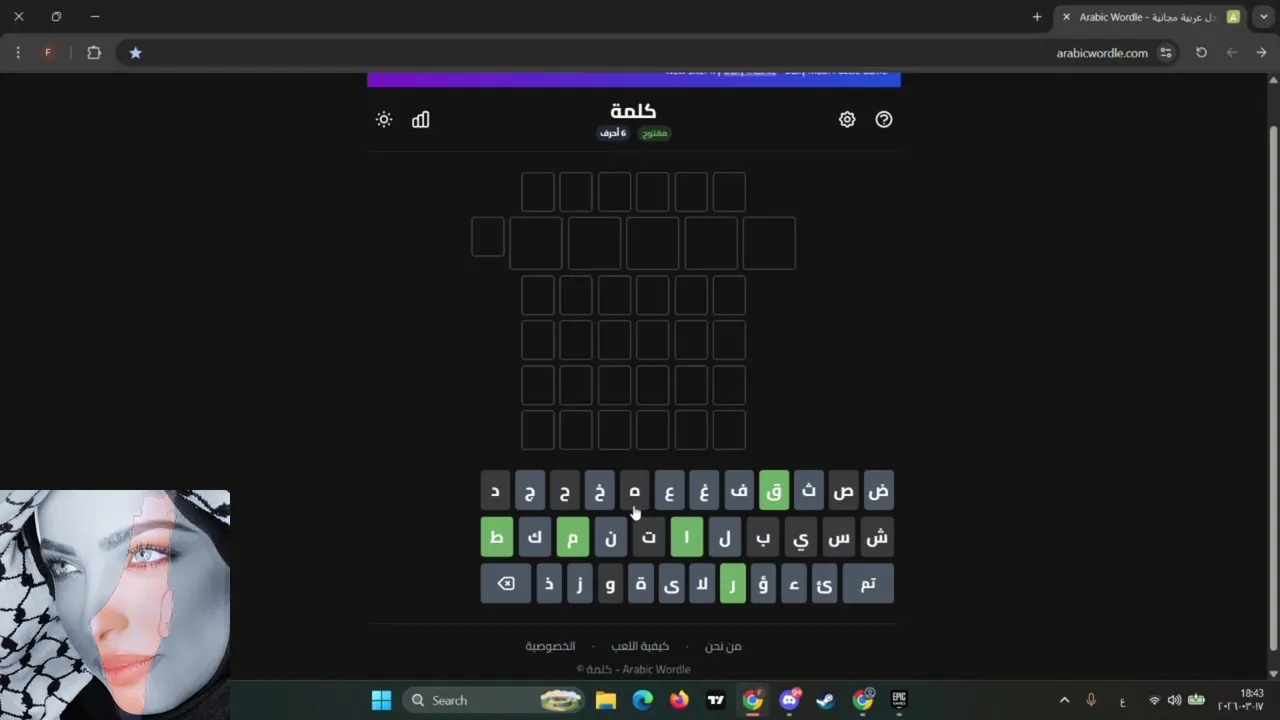1280x720 pixels.
Task: Open the game settings gear
Action: (847, 119)
